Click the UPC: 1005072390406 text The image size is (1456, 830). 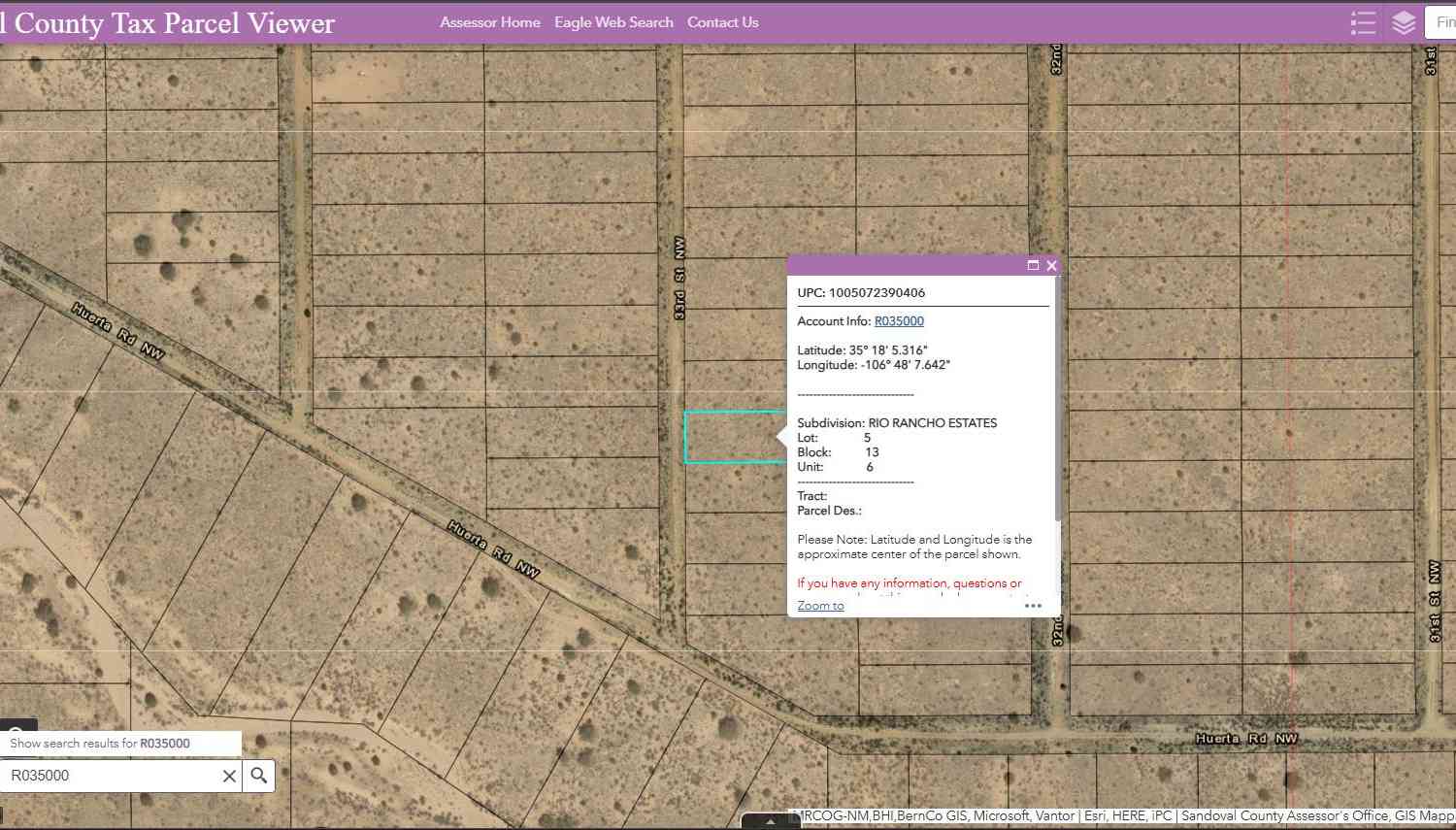861,292
